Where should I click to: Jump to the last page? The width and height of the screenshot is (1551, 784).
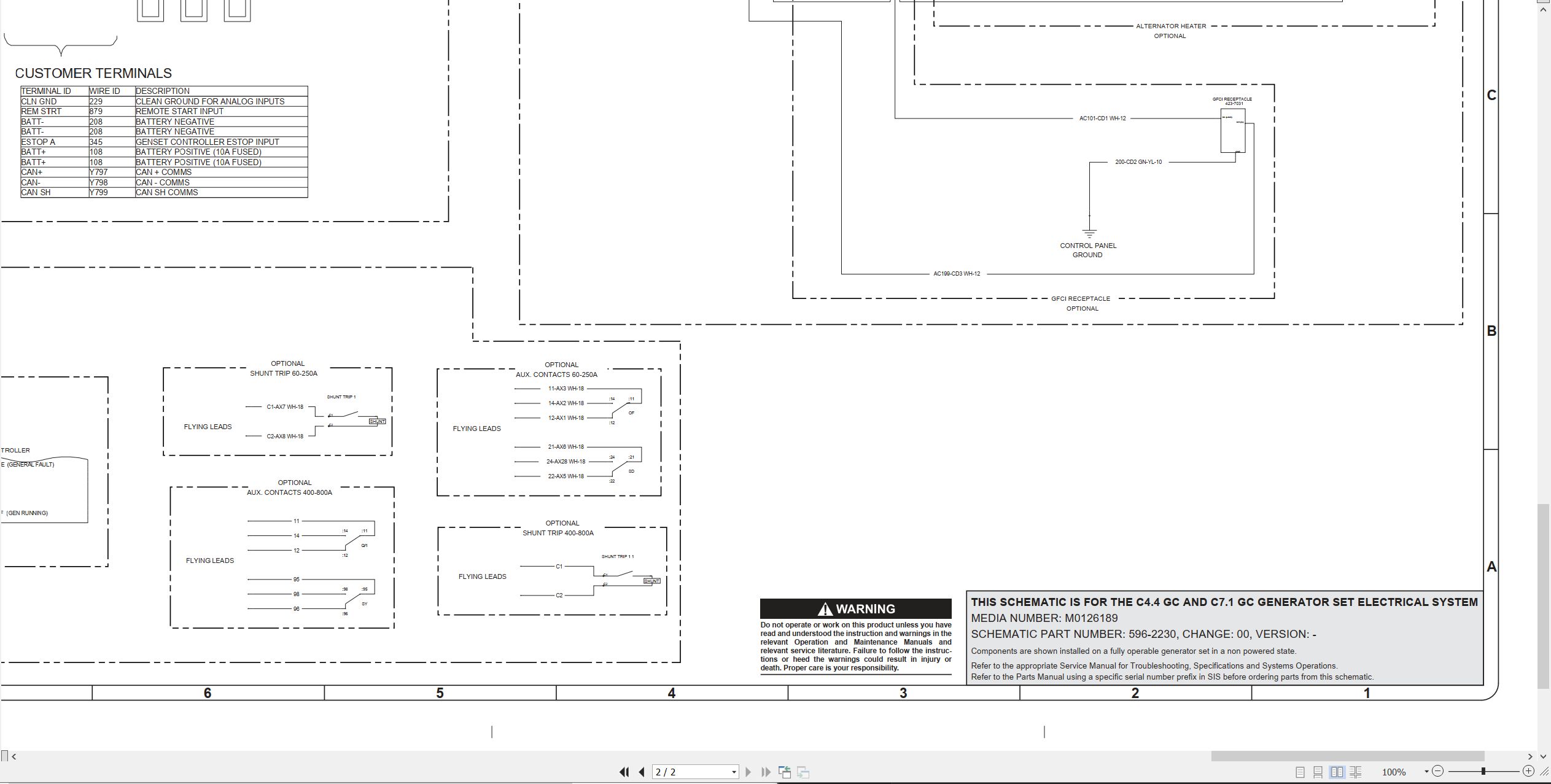pyautogui.click(x=766, y=772)
